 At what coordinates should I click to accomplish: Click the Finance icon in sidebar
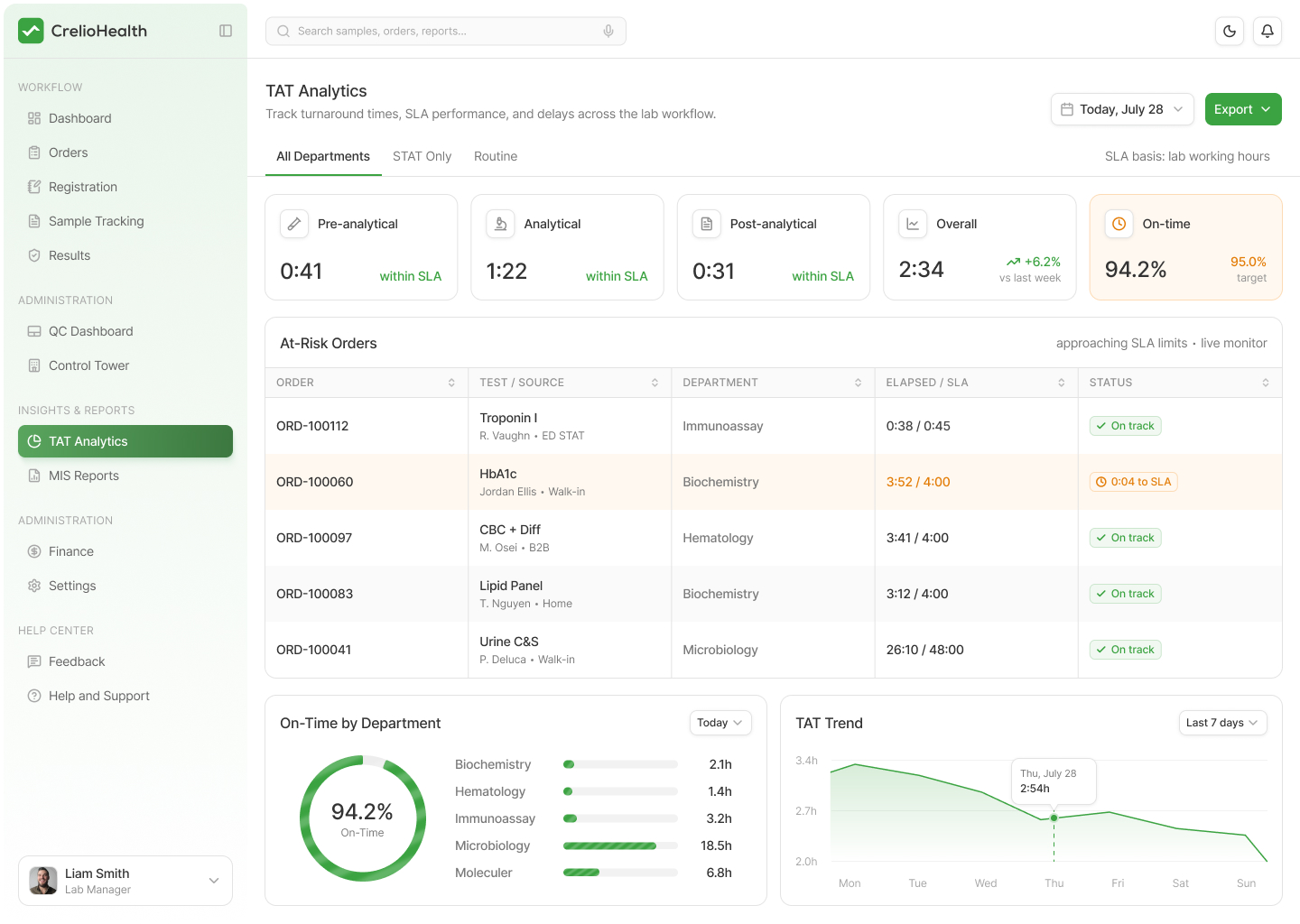click(34, 551)
